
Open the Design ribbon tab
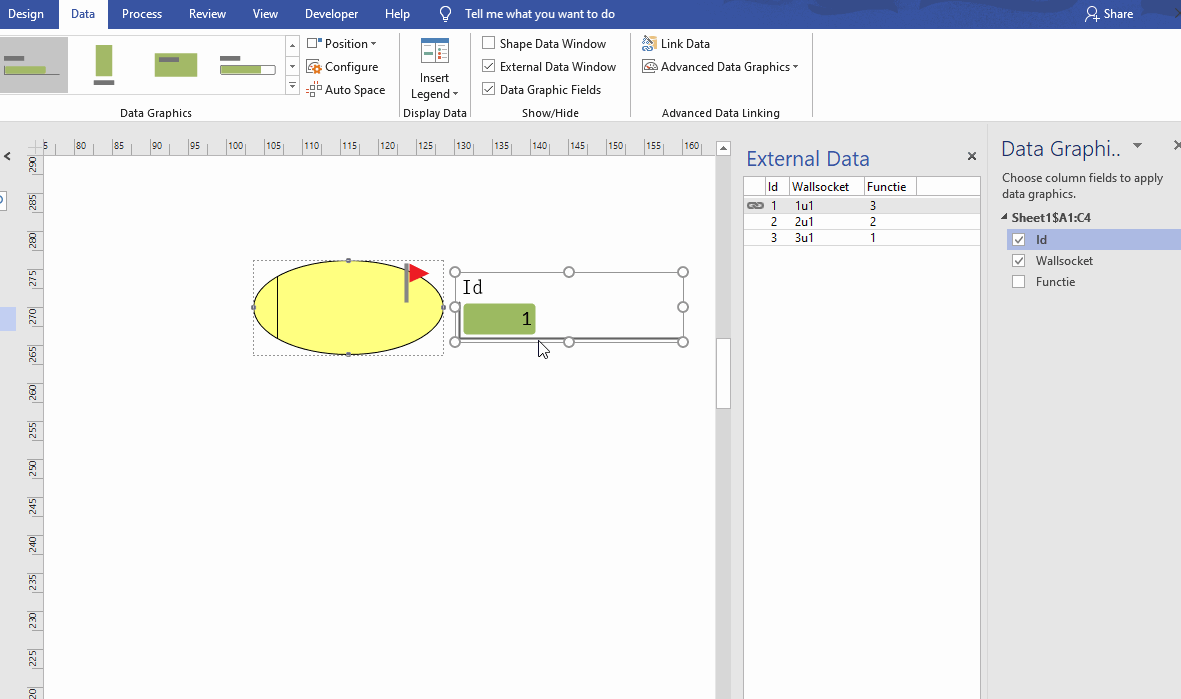25,14
